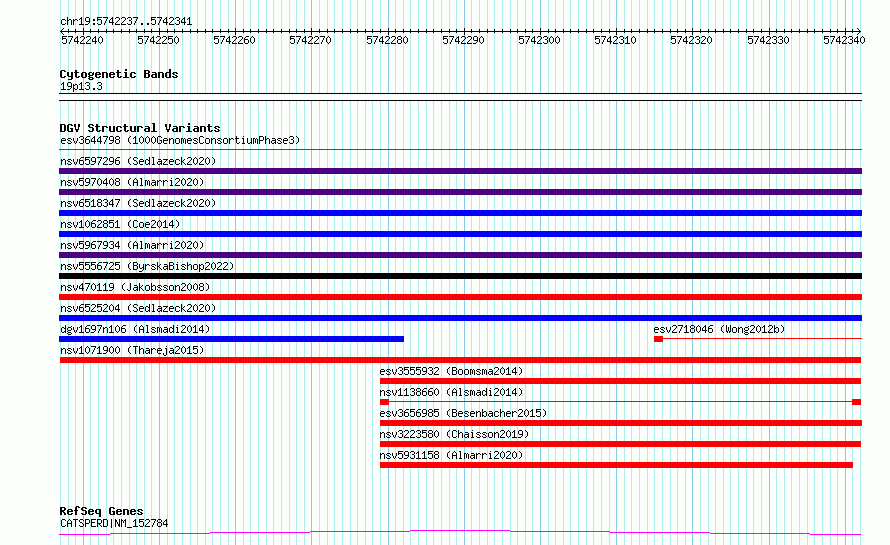
Task: Click the esv2718046 small red block
Action: [658, 339]
